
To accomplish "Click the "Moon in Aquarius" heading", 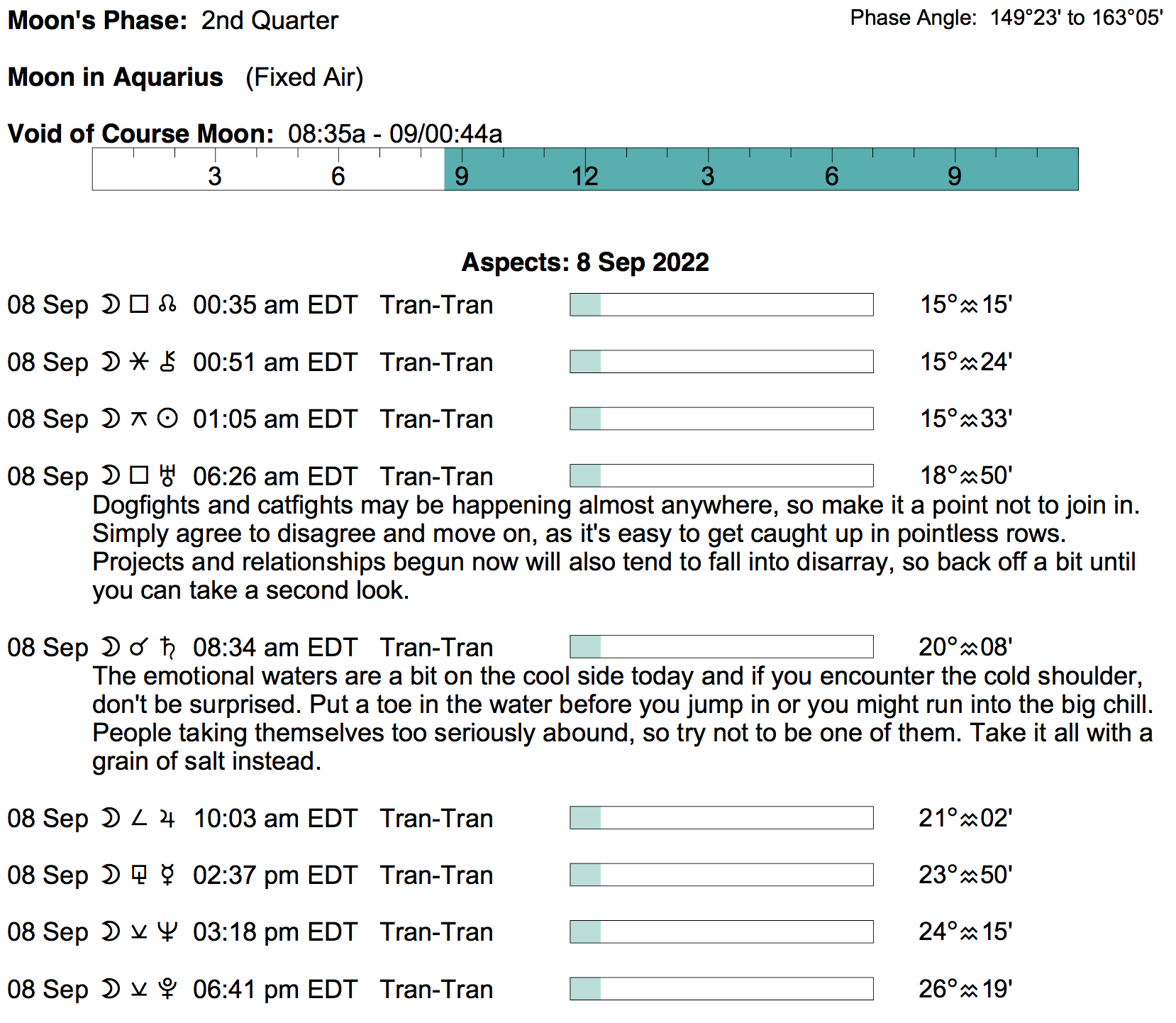I will tap(116, 77).
